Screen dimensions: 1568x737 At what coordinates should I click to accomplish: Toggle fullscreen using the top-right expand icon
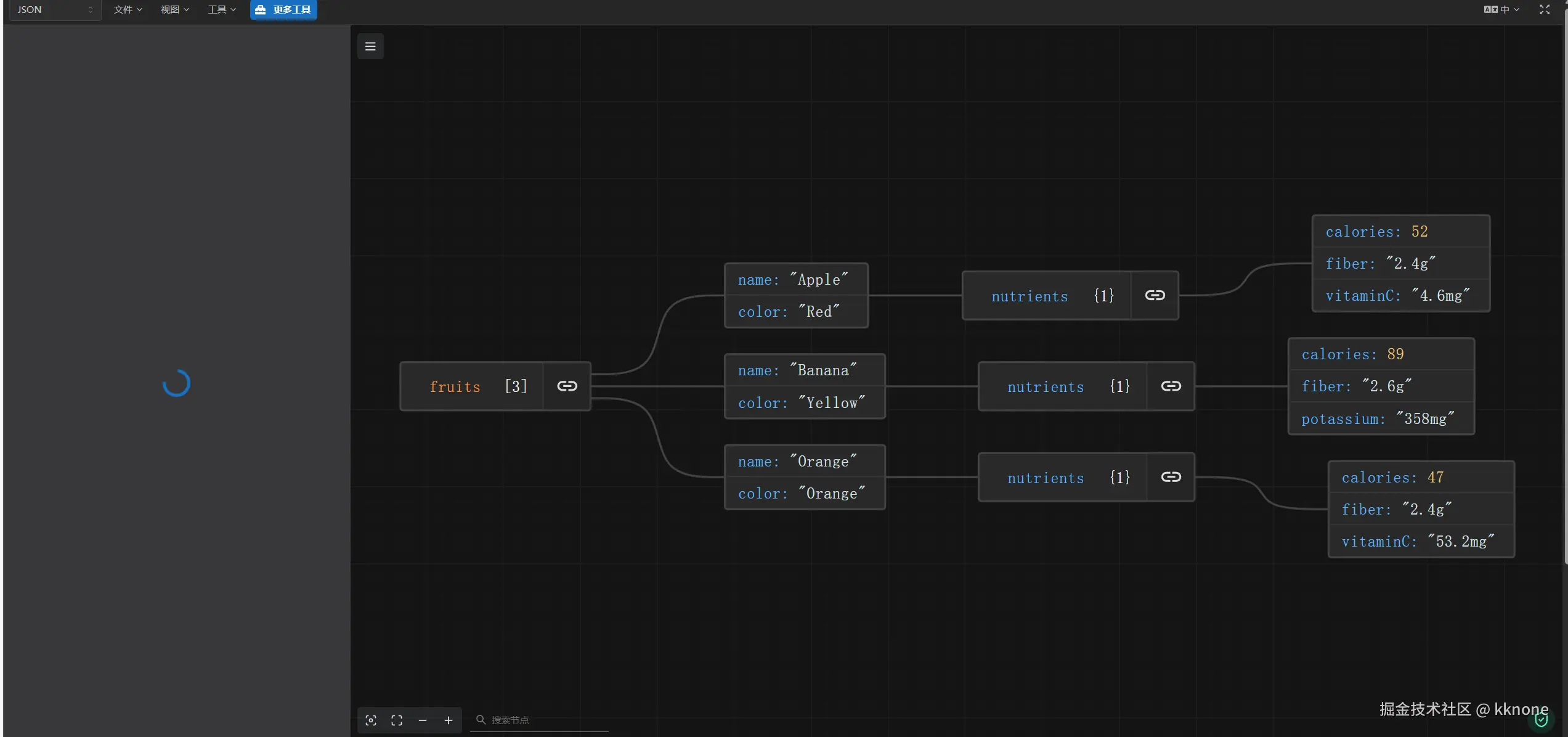point(1544,9)
